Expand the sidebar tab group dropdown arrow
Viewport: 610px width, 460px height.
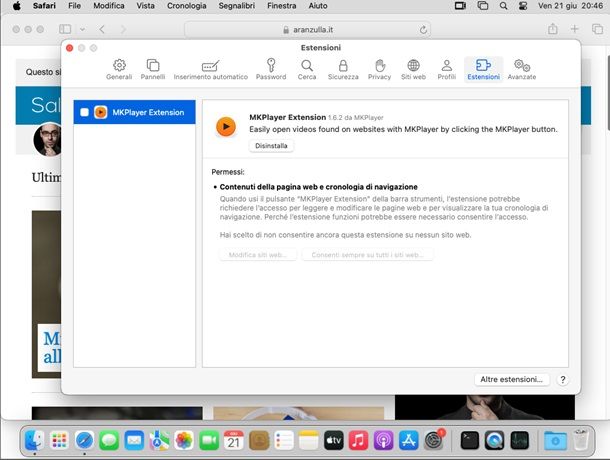[82, 29]
